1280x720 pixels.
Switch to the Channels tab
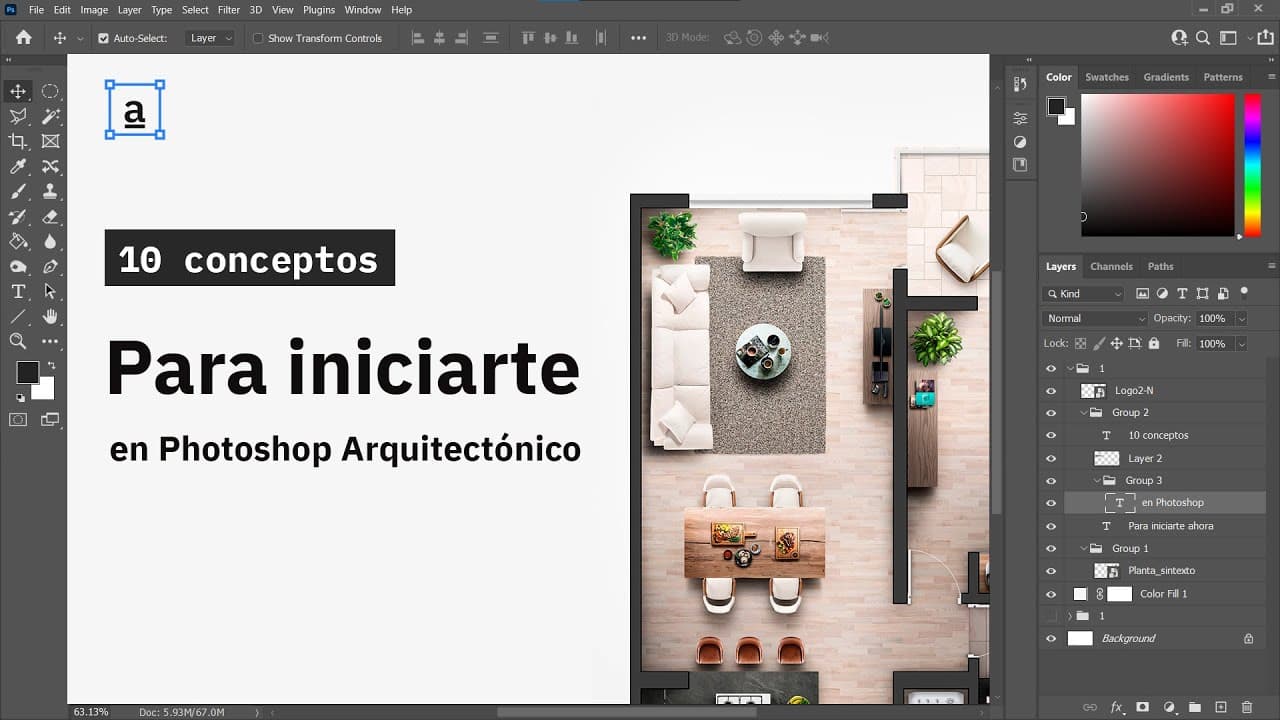coord(1111,267)
